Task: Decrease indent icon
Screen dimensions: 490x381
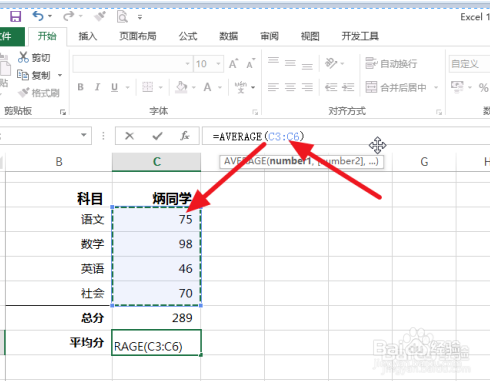Action: click(x=331, y=87)
